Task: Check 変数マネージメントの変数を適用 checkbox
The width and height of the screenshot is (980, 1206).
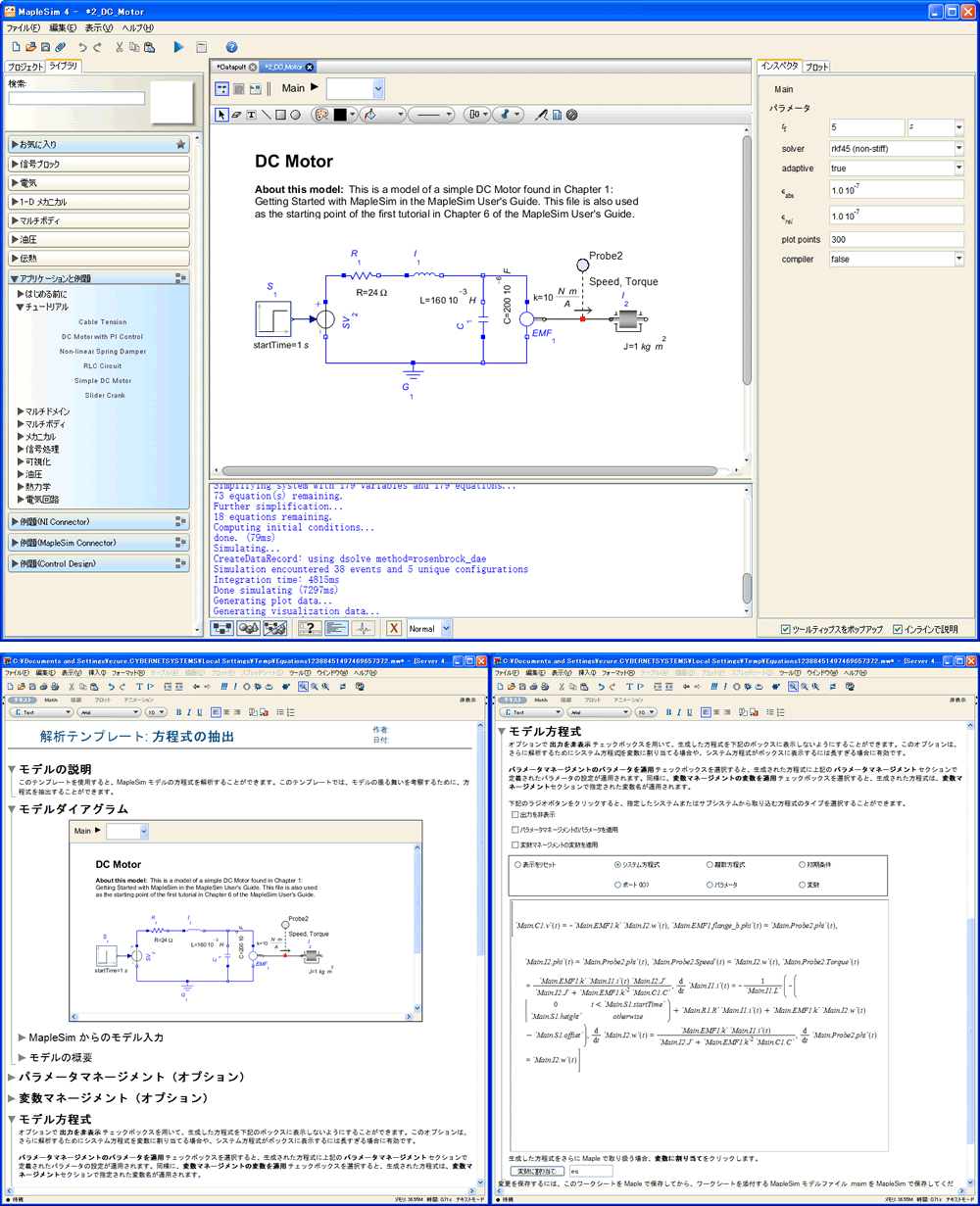Action: 516,844
